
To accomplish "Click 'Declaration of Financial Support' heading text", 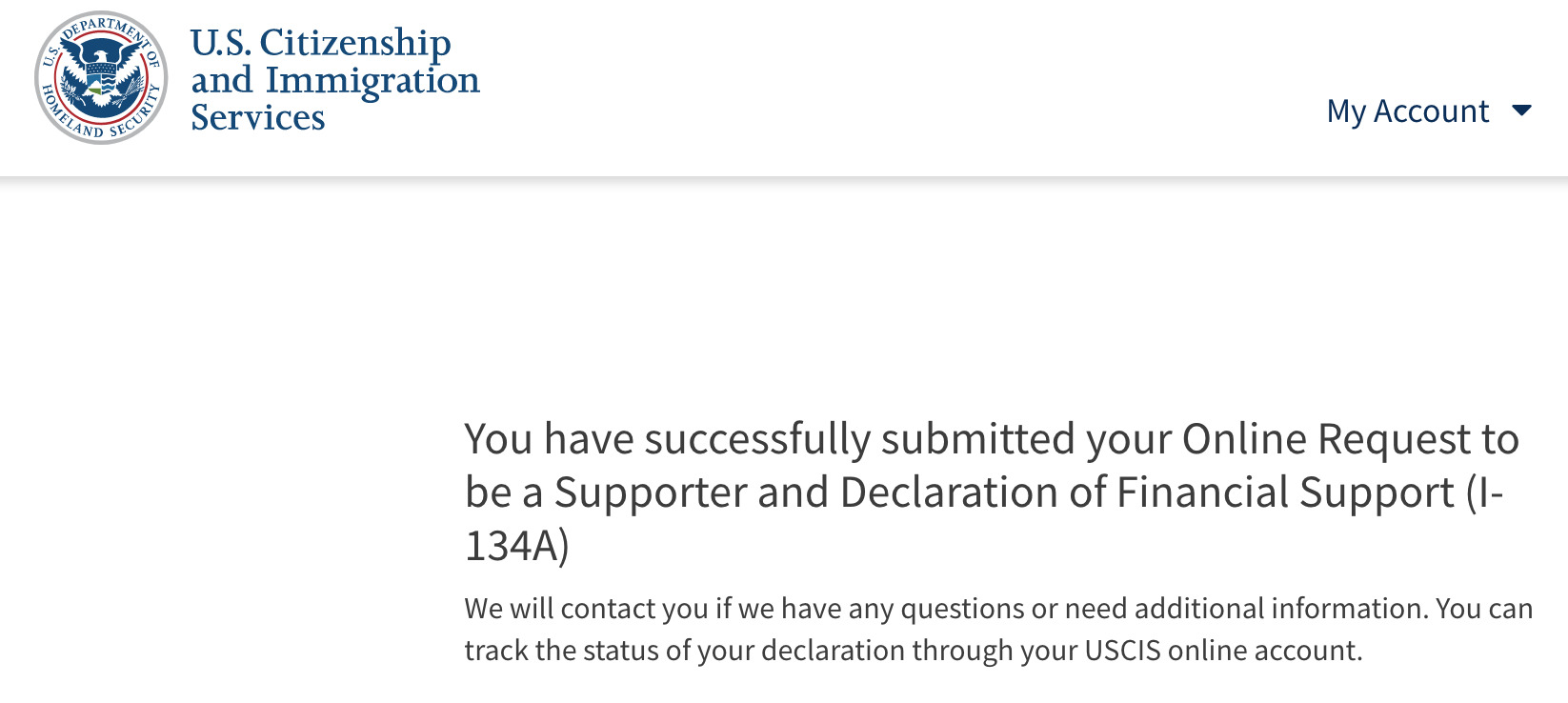I will 1147,492.
